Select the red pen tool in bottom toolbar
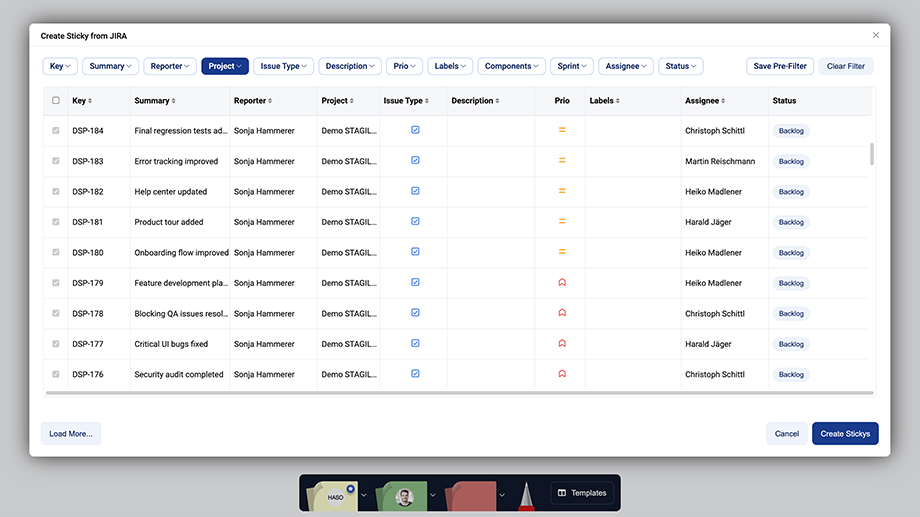Viewport: 920px width, 517px height. 524,494
